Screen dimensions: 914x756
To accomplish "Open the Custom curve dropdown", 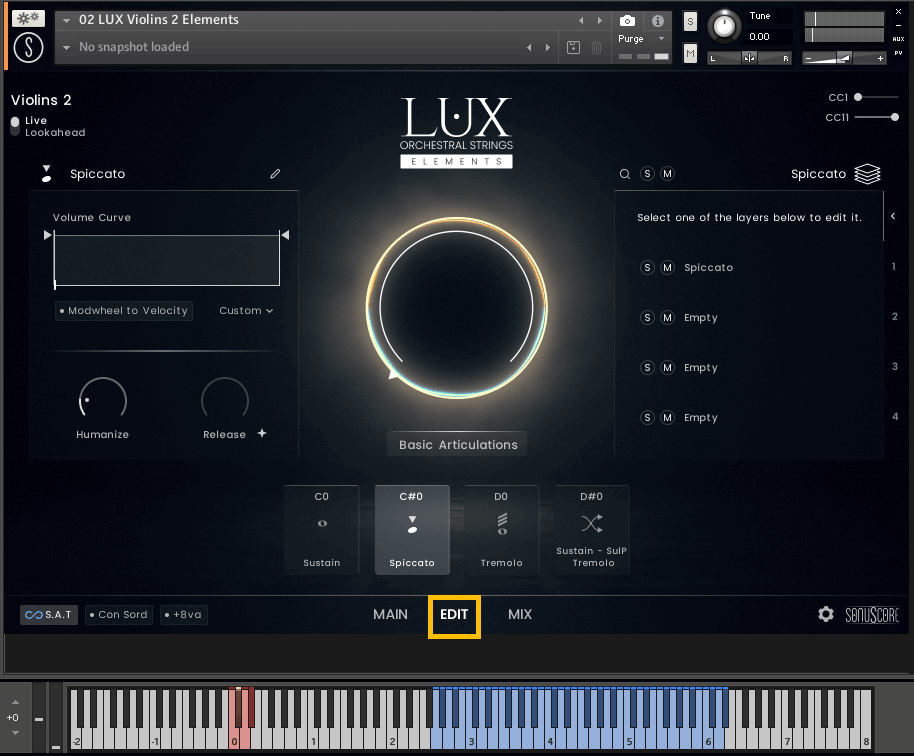I will [245, 310].
